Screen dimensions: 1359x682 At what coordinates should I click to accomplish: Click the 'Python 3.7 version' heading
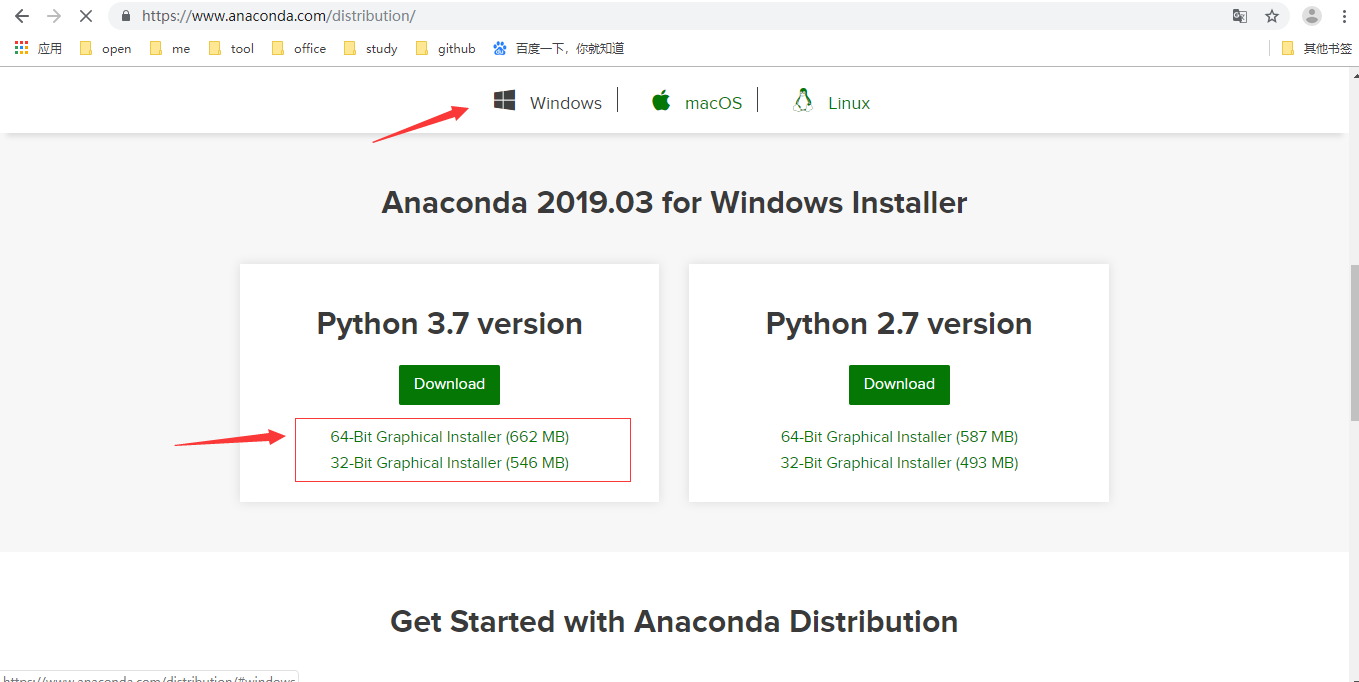[450, 324]
